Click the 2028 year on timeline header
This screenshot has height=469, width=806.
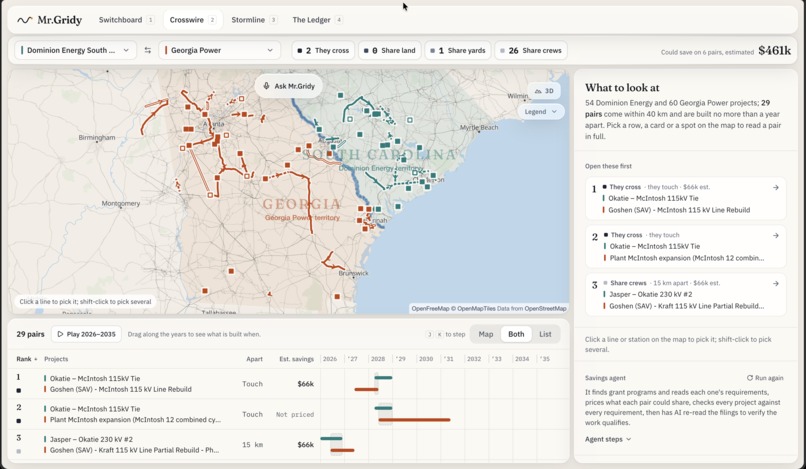click(378, 359)
